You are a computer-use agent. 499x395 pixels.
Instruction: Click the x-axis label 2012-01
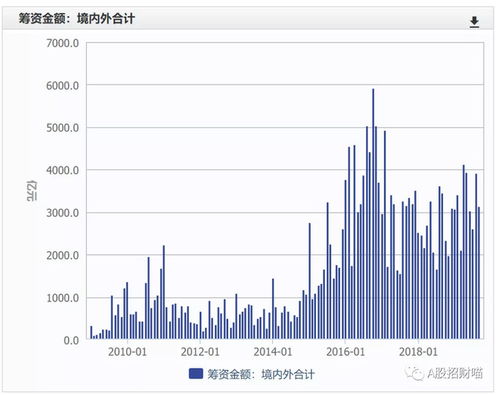(200, 352)
